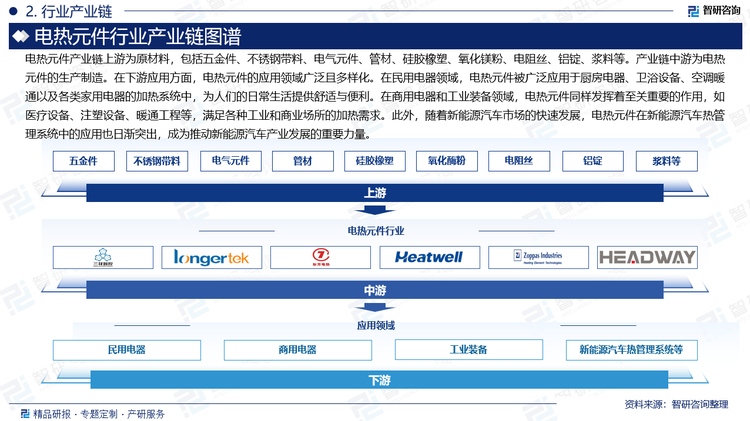This screenshot has width=750, height=421.
Task: Select the 不锈钢带料 box
Action: [157, 161]
